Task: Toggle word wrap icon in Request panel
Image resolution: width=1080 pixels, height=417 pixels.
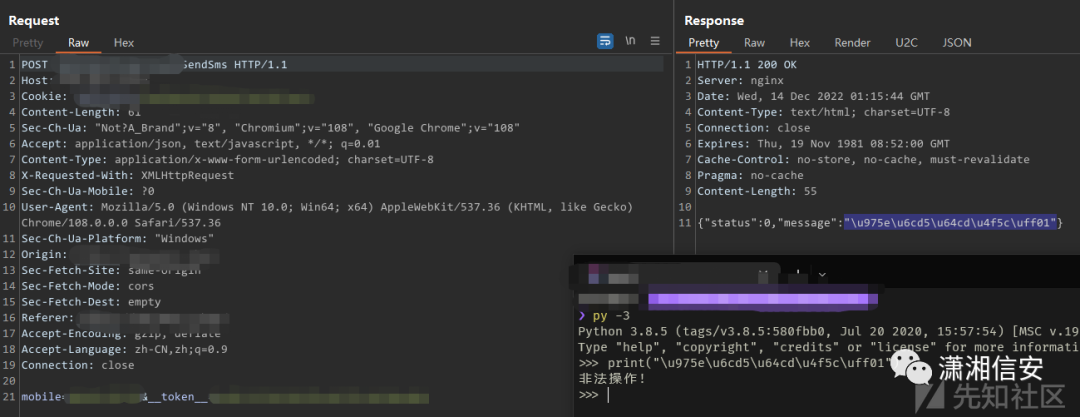Action: 605,41
